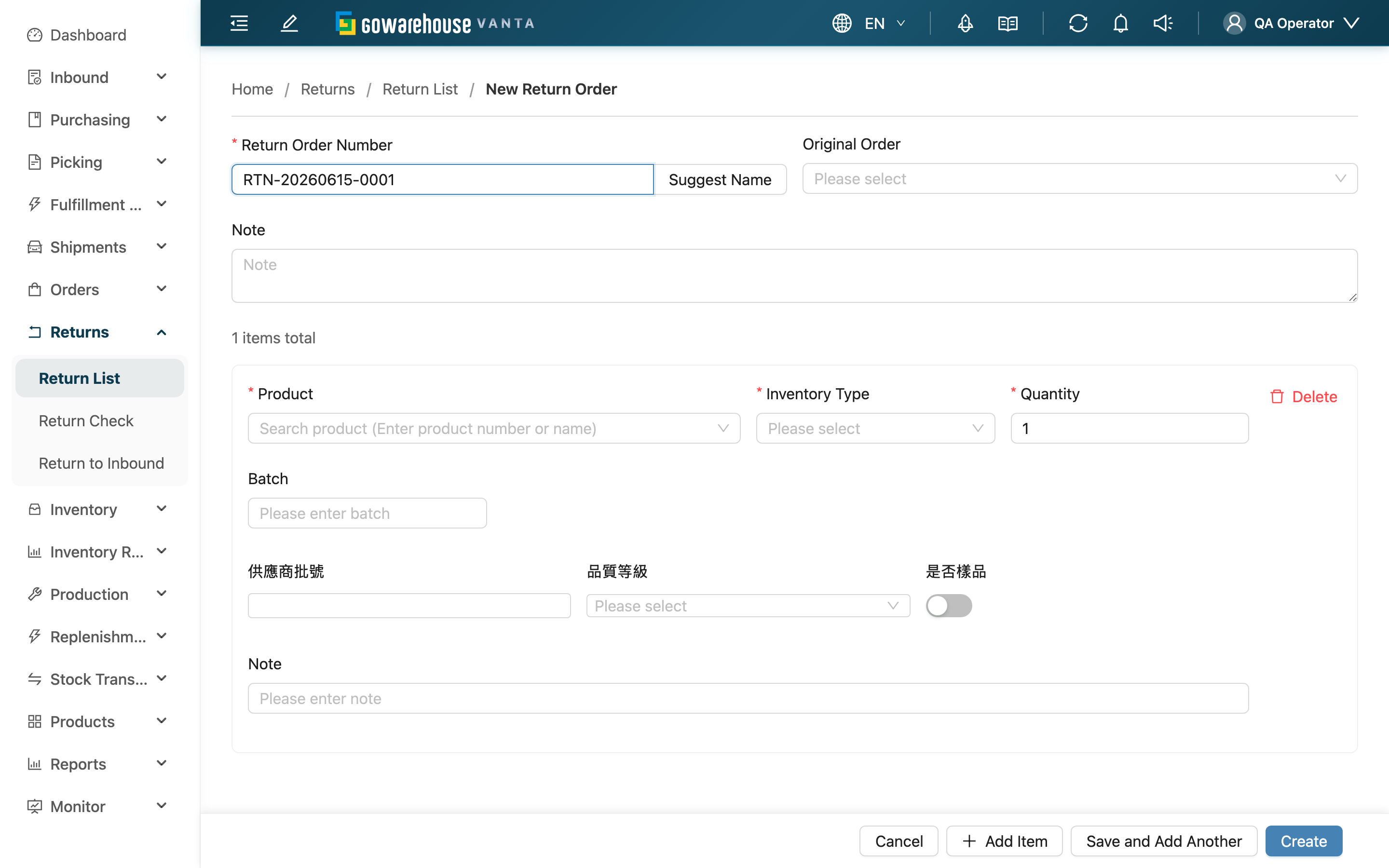
Task: Click the Reports chart icon
Action: pyautogui.click(x=34, y=764)
